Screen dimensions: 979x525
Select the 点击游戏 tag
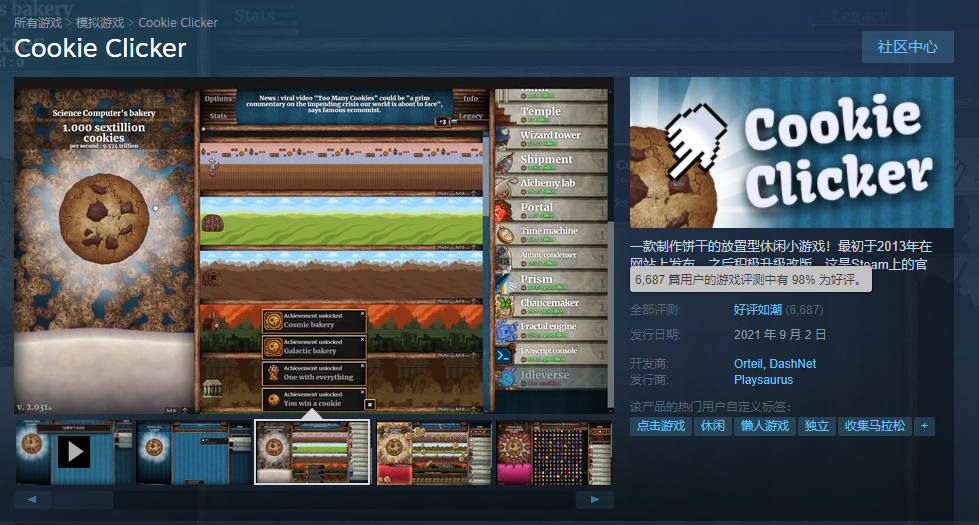(x=661, y=426)
